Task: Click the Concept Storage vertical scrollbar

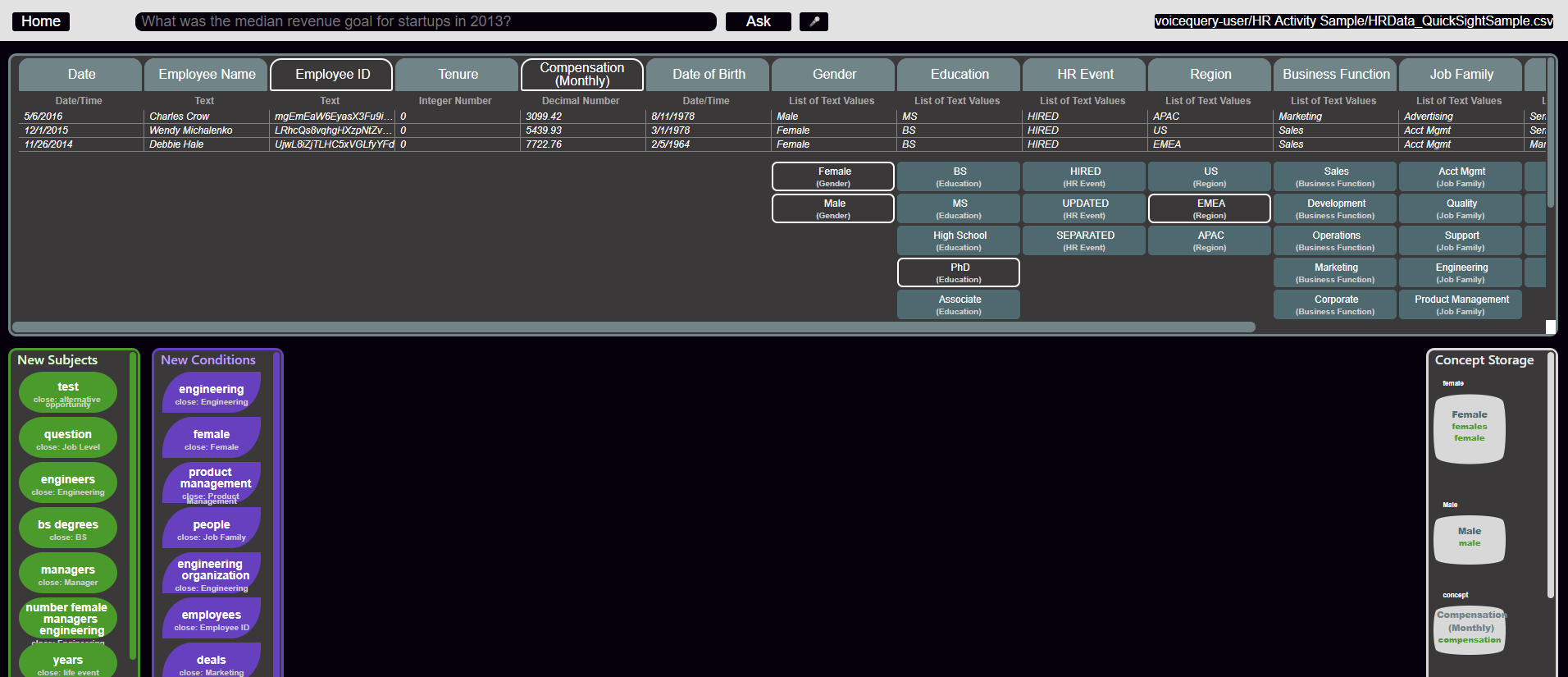Action: (1550, 476)
